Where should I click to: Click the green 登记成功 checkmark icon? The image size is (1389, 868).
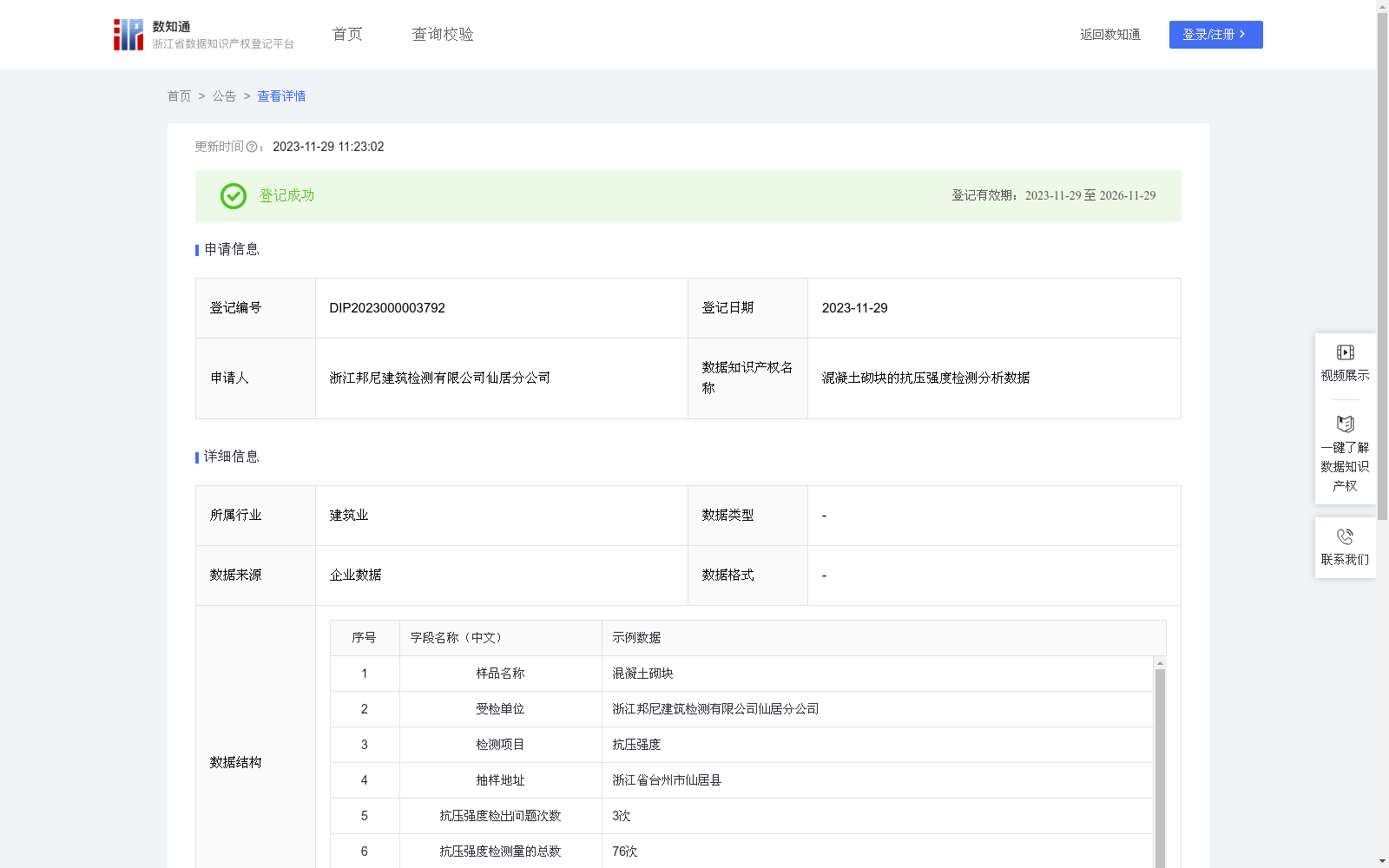coord(234,196)
